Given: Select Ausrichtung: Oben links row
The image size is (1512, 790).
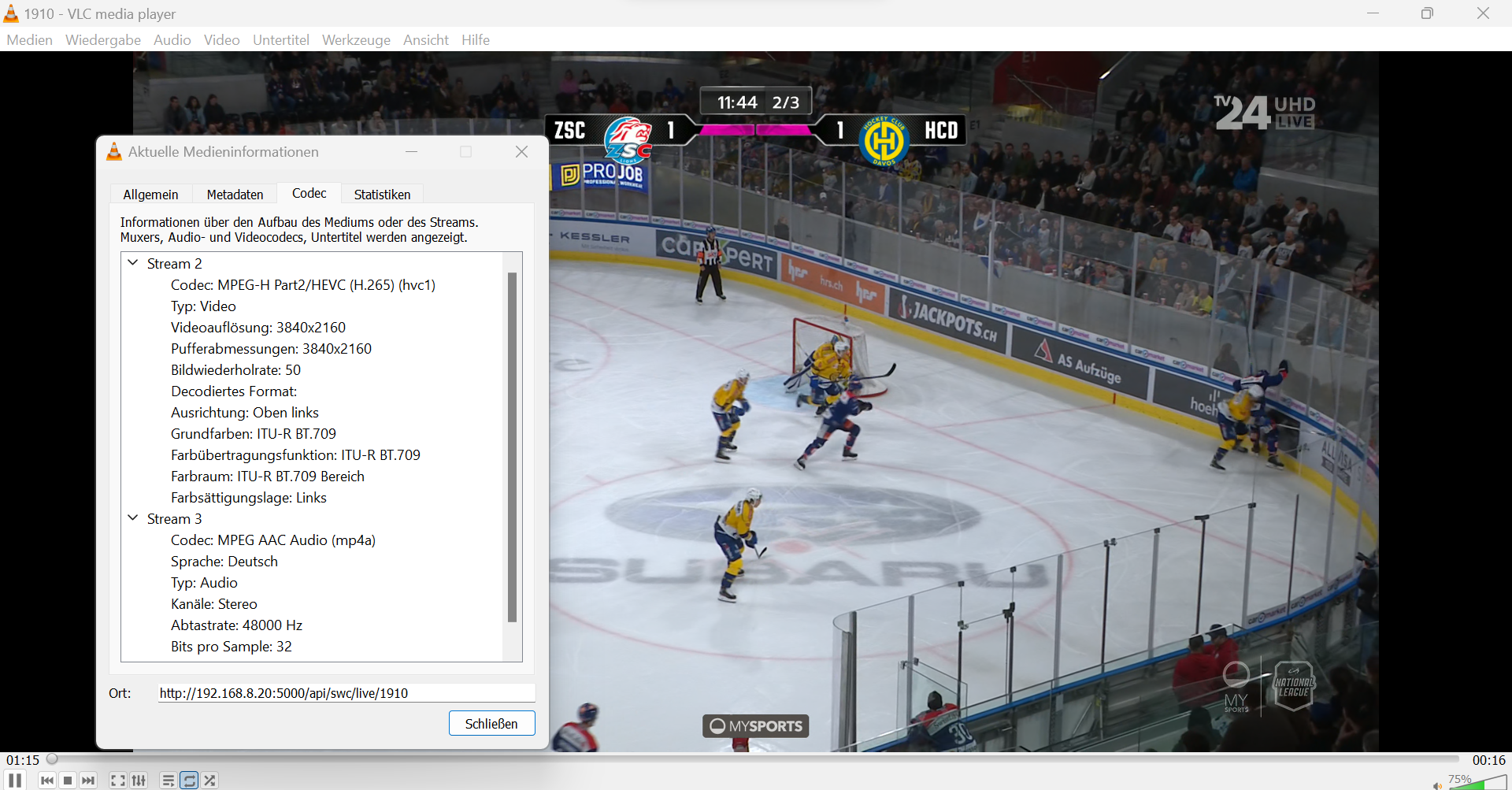Looking at the screenshot, I should click(245, 413).
